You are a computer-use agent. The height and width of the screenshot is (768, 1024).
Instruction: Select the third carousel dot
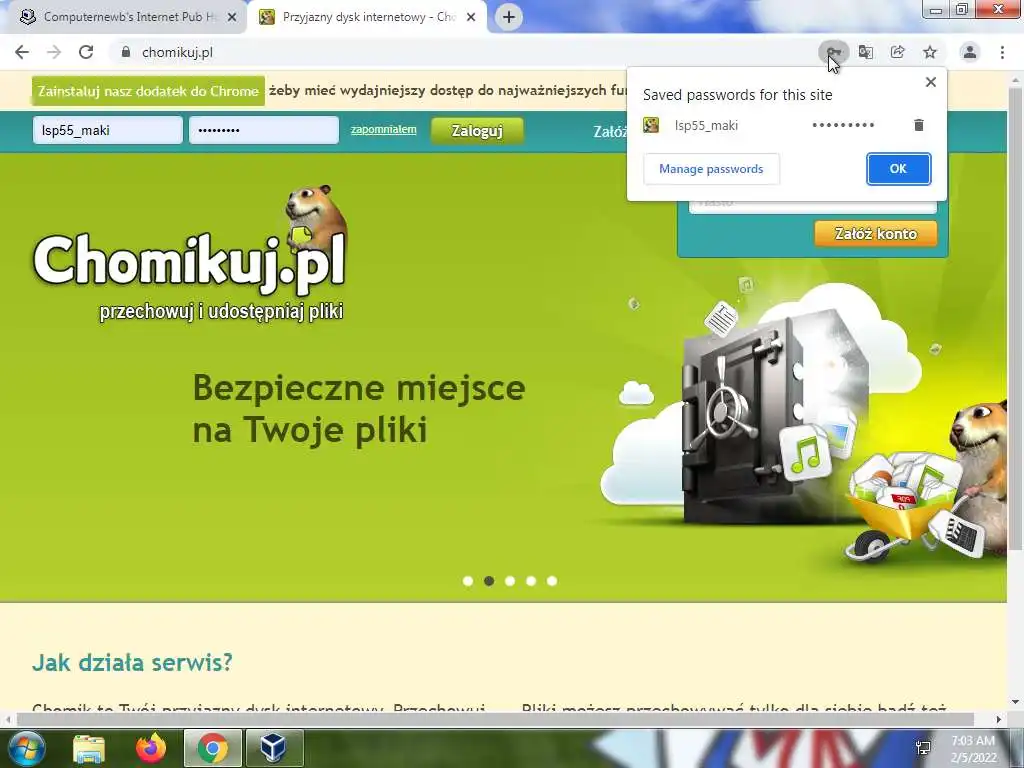click(x=510, y=581)
